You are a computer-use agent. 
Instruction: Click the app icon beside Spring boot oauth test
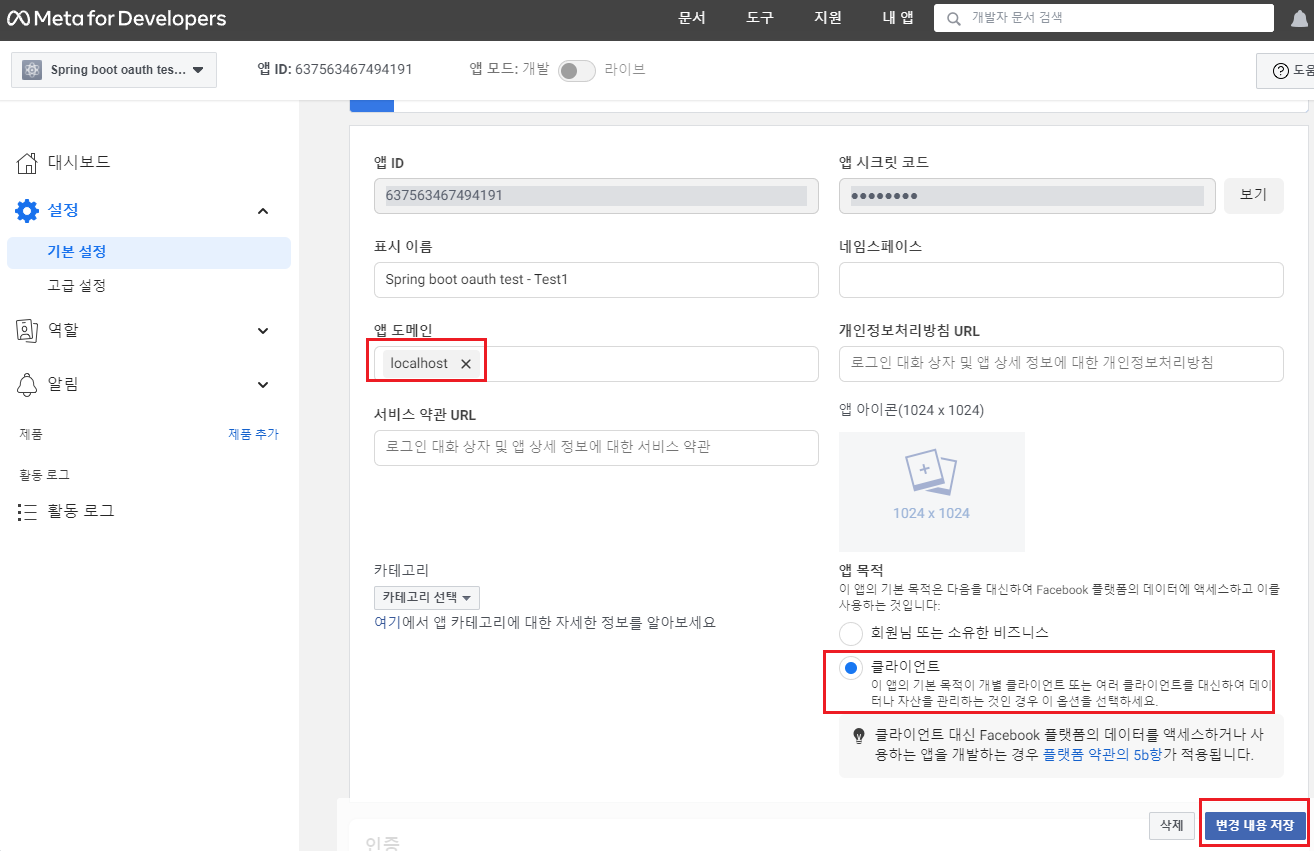(32, 70)
